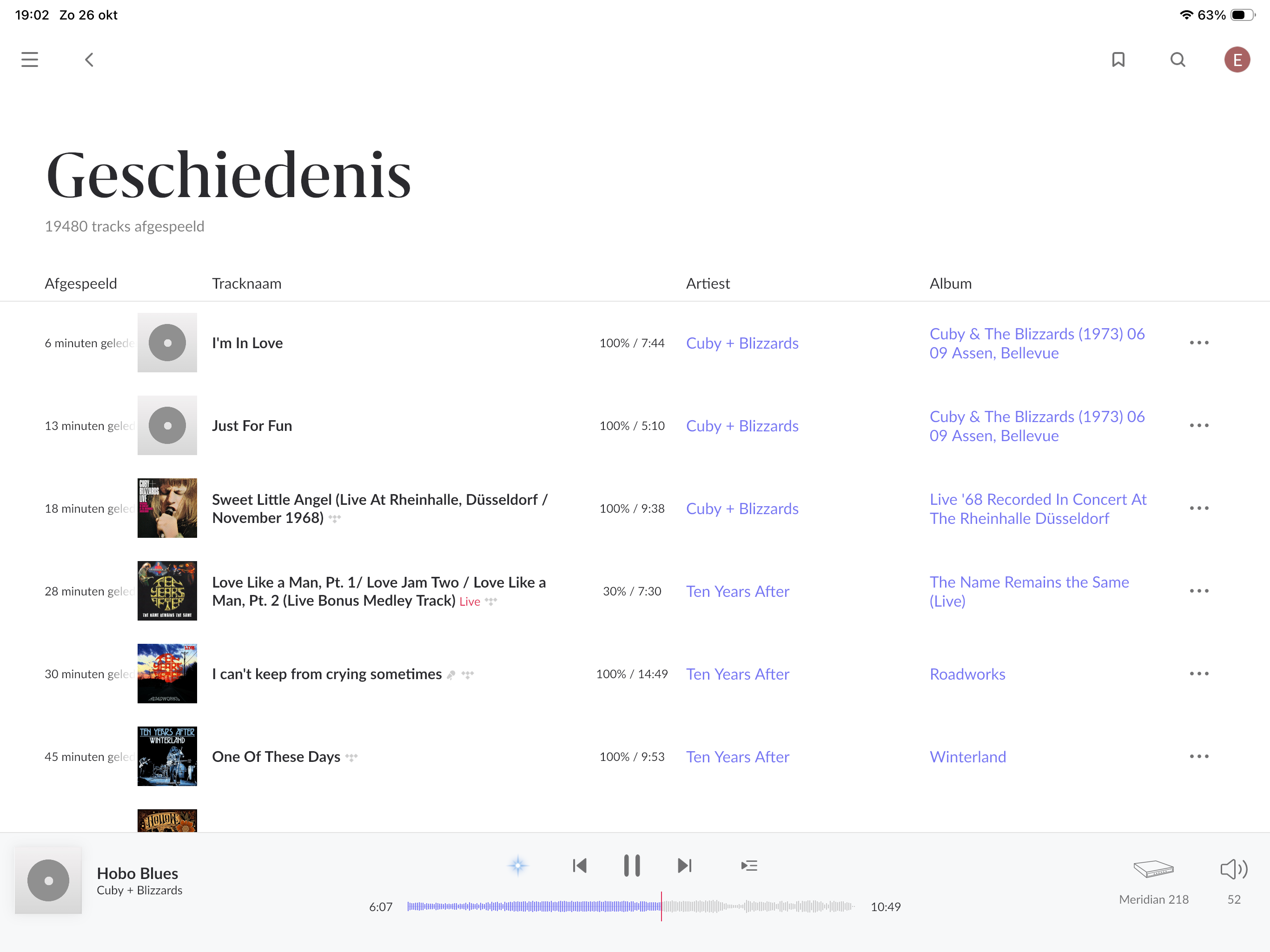Open the hamburger navigation menu
The width and height of the screenshot is (1270, 952).
click(30, 59)
